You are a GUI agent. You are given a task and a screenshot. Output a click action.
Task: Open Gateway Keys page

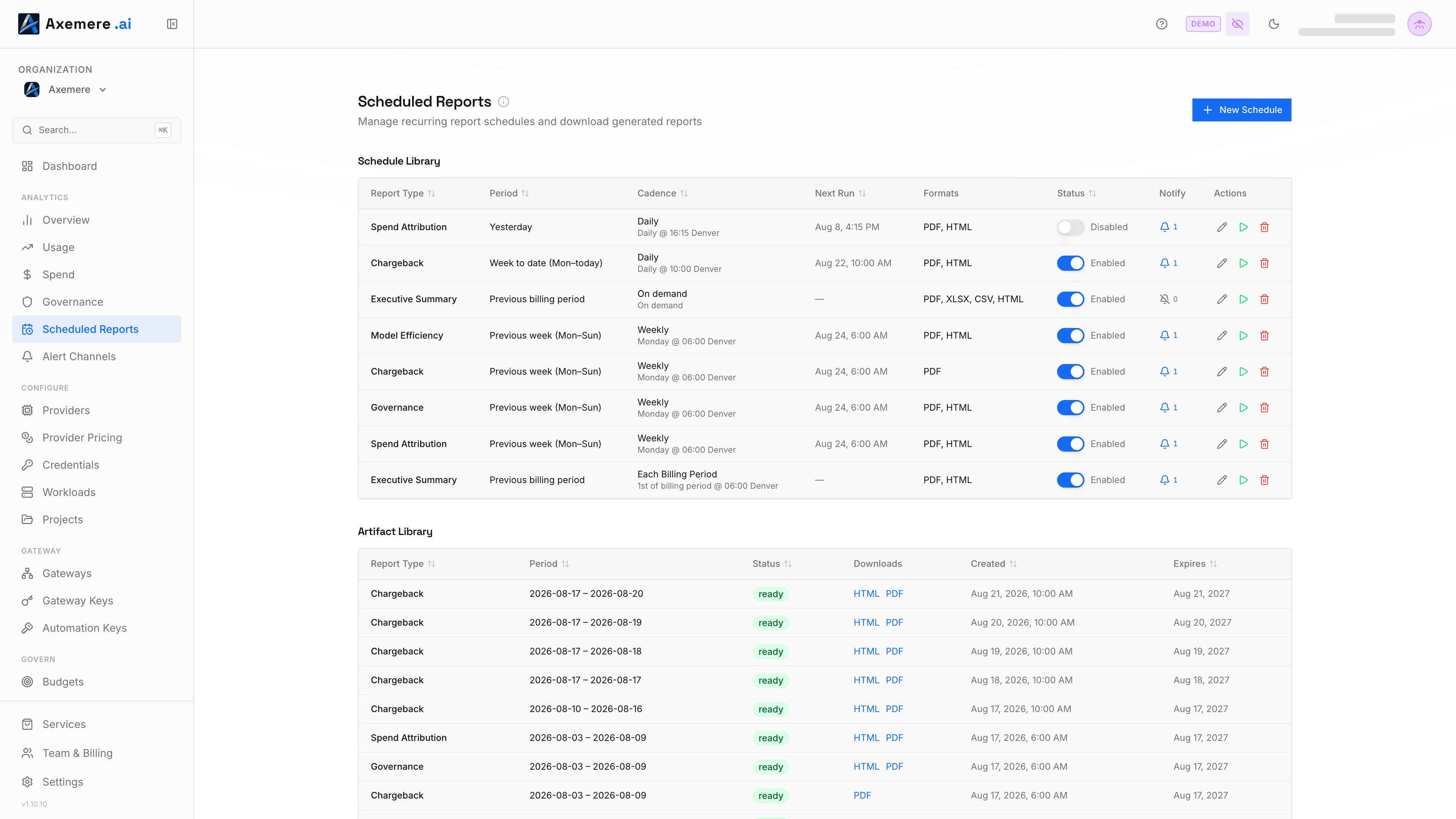point(97,601)
